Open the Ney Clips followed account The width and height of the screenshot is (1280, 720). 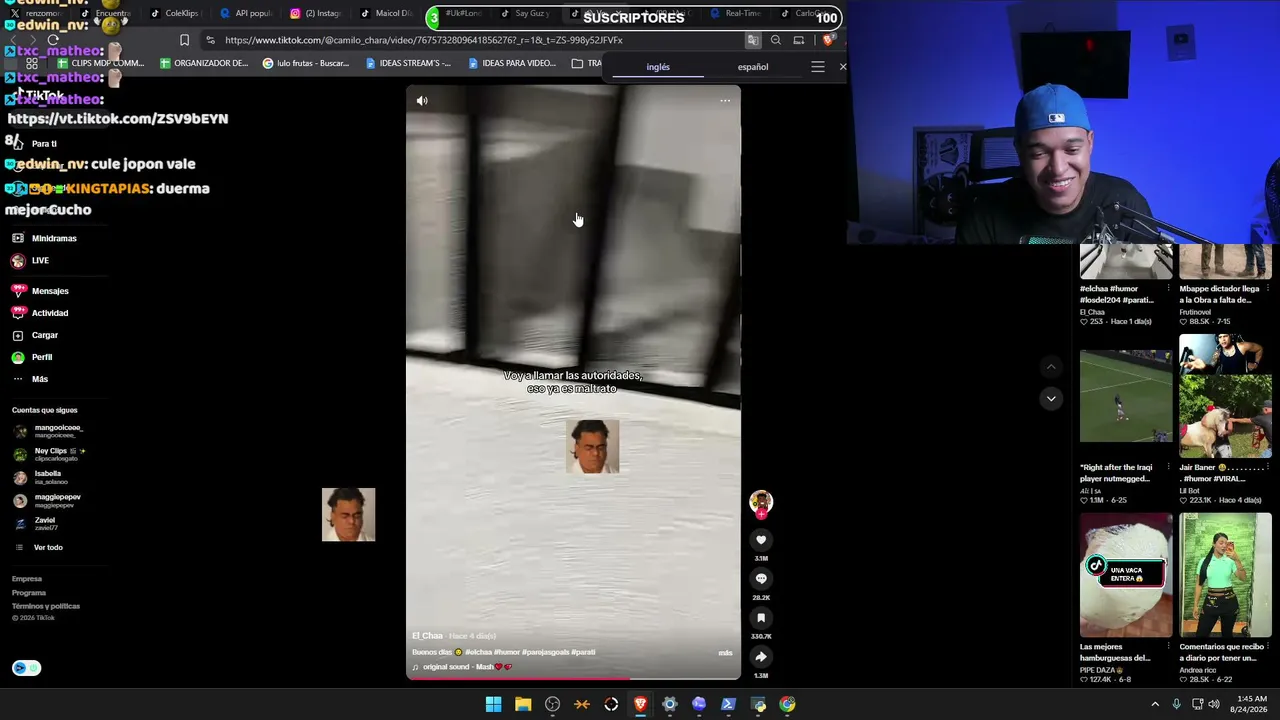[50, 454]
